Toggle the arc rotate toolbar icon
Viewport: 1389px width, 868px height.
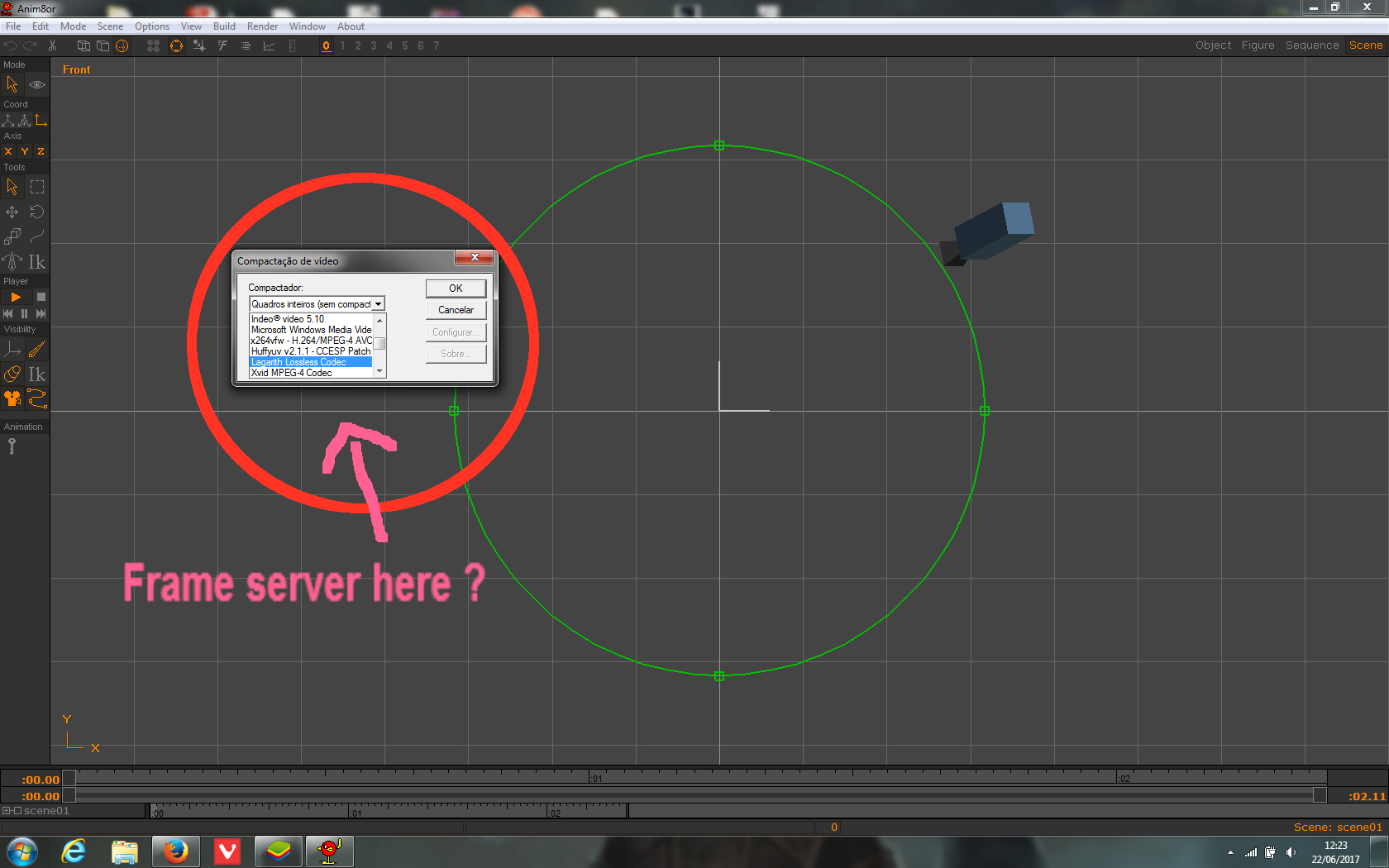[x=176, y=45]
